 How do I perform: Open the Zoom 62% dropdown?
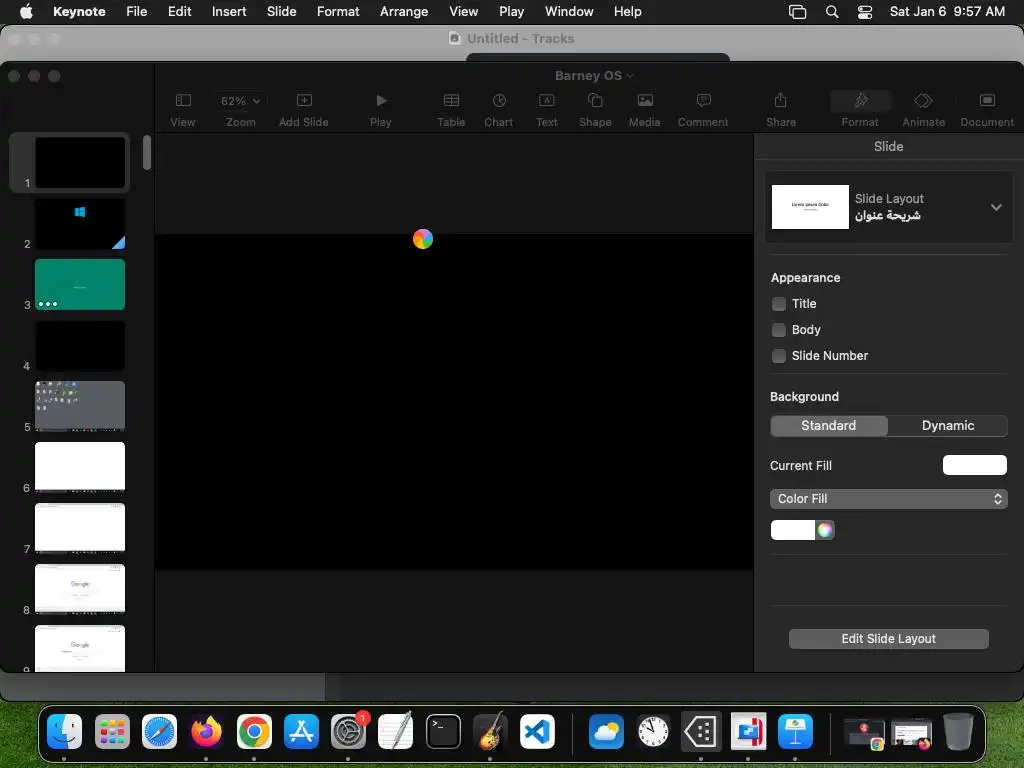[240, 101]
